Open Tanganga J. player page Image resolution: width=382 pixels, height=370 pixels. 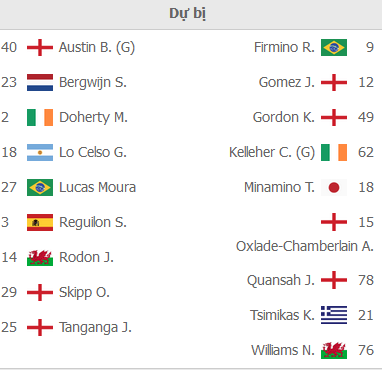(95, 327)
